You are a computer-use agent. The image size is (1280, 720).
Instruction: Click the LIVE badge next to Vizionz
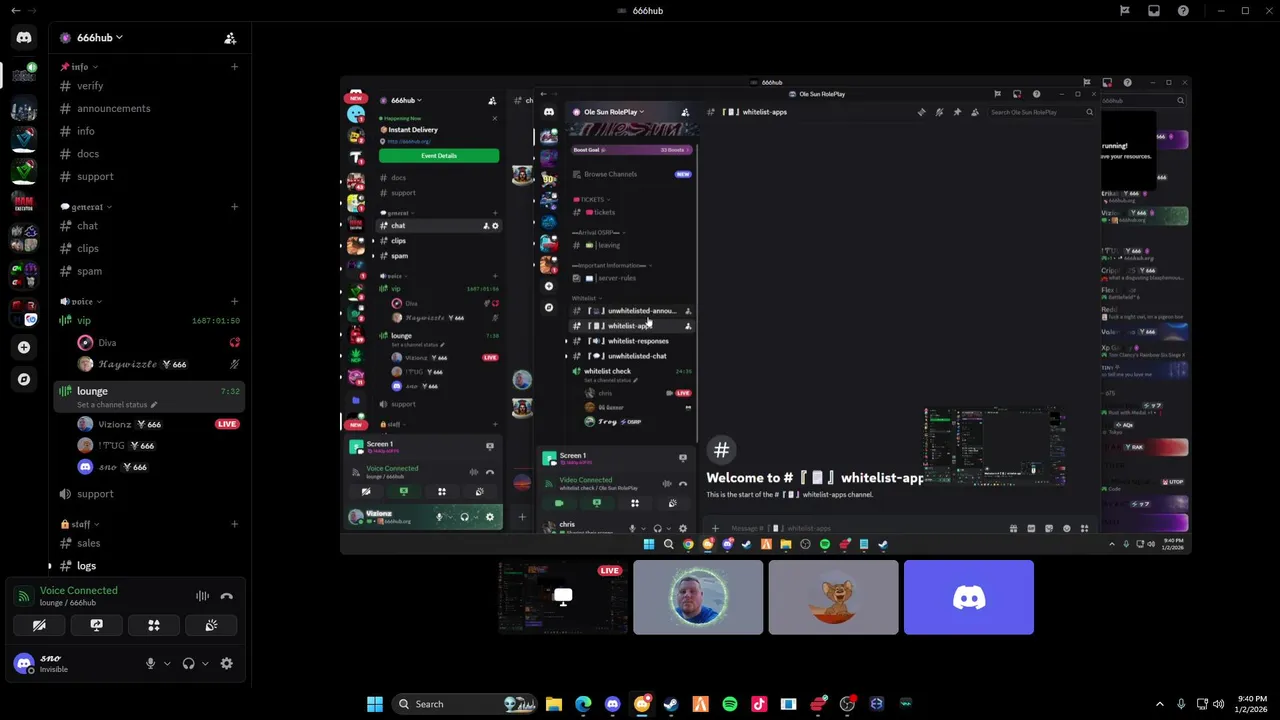[x=226, y=424]
